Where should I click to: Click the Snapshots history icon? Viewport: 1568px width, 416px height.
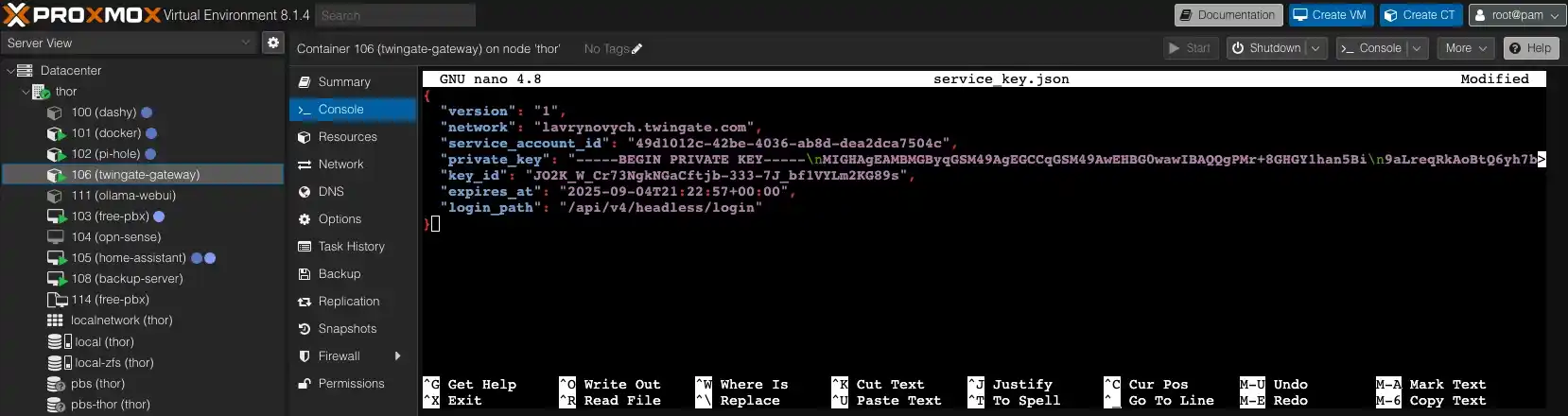pyautogui.click(x=305, y=329)
